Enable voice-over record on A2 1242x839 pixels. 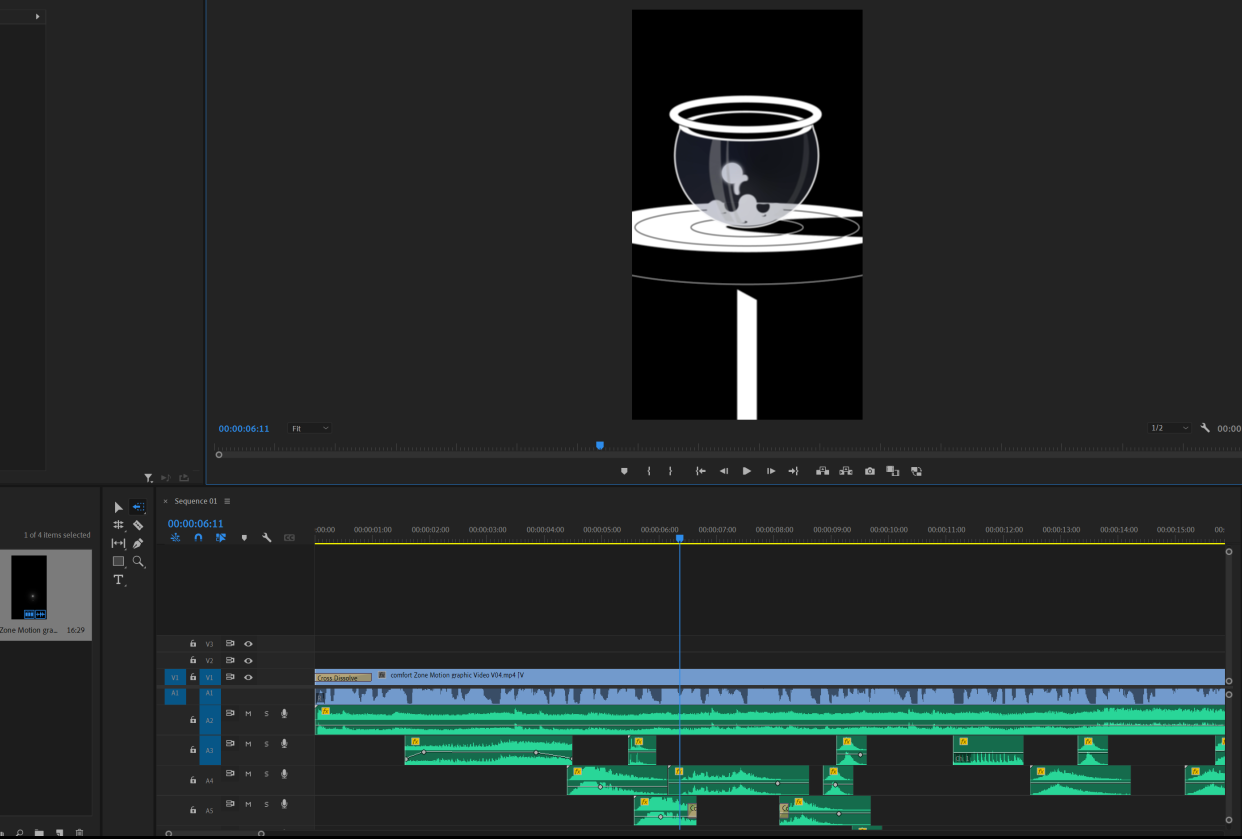(x=284, y=713)
